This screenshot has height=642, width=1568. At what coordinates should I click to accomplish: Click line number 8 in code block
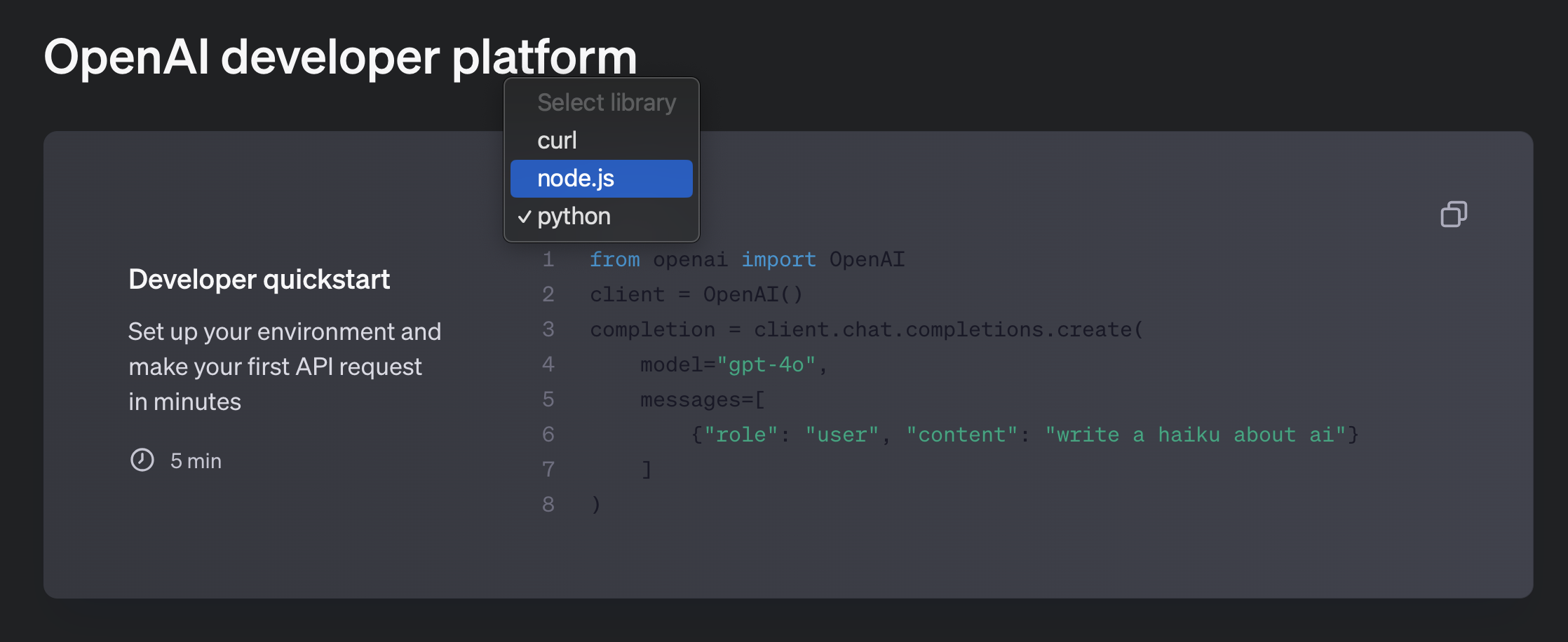coord(548,505)
